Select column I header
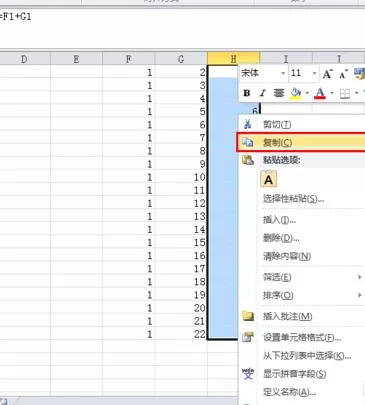 coord(286,59)
